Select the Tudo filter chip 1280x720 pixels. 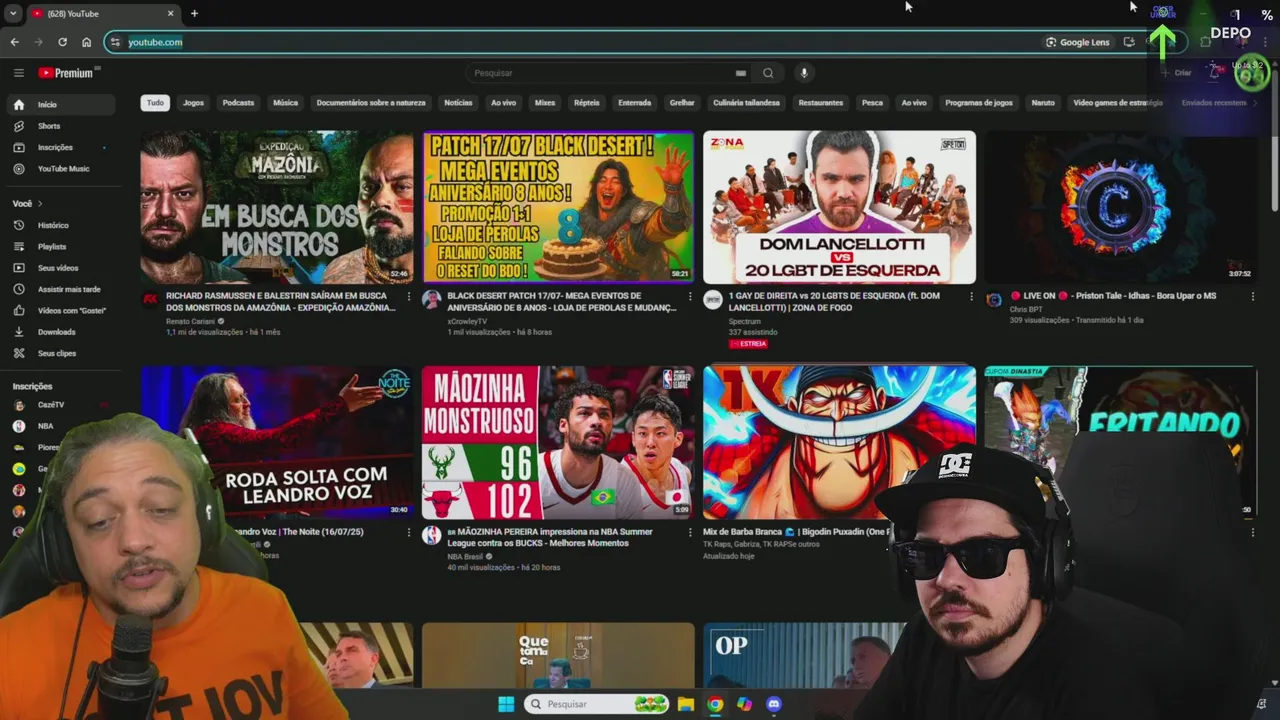pos(155,102)
